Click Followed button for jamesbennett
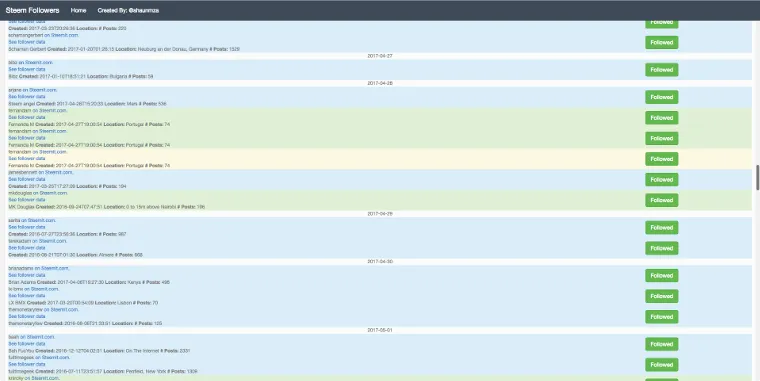The width and height of the screenshot is (760, 381). click(x=662, y=179)
